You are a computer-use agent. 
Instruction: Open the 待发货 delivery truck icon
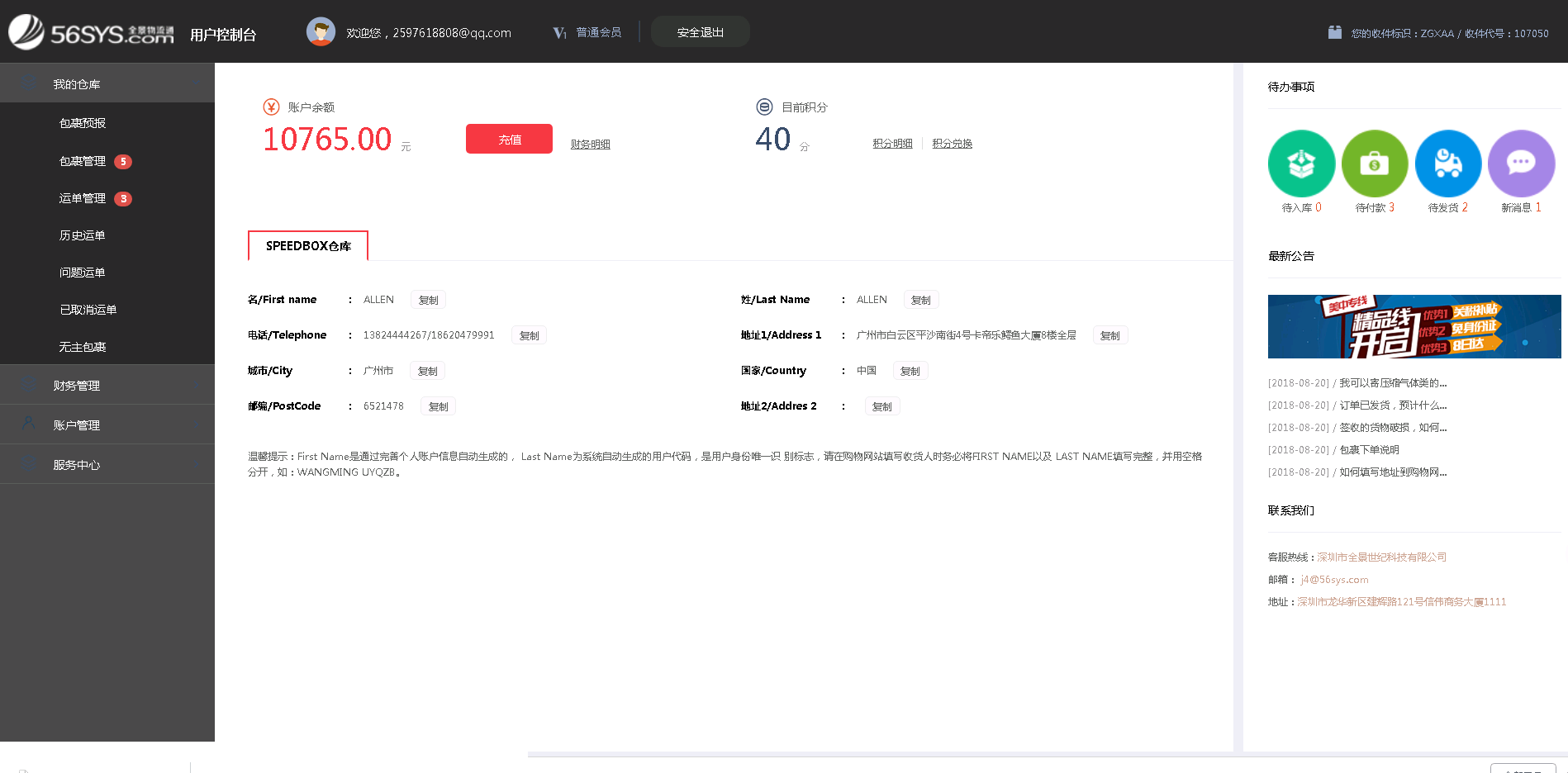(x=1447, y=163)
